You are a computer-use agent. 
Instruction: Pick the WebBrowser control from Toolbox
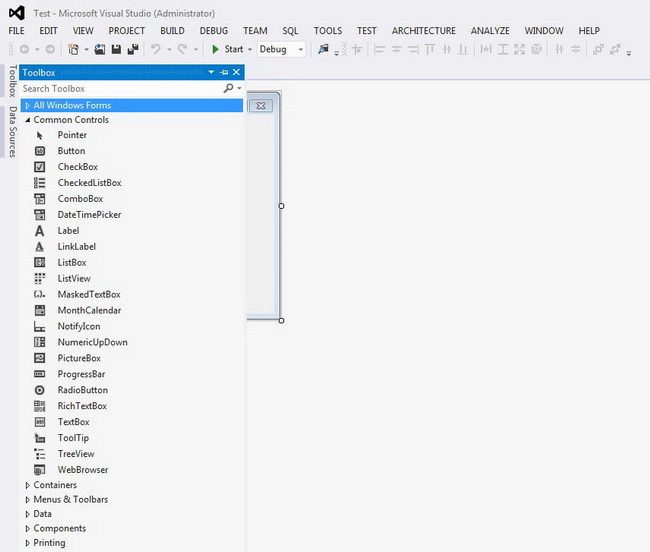pyautogui.click(x=82, y=470)
